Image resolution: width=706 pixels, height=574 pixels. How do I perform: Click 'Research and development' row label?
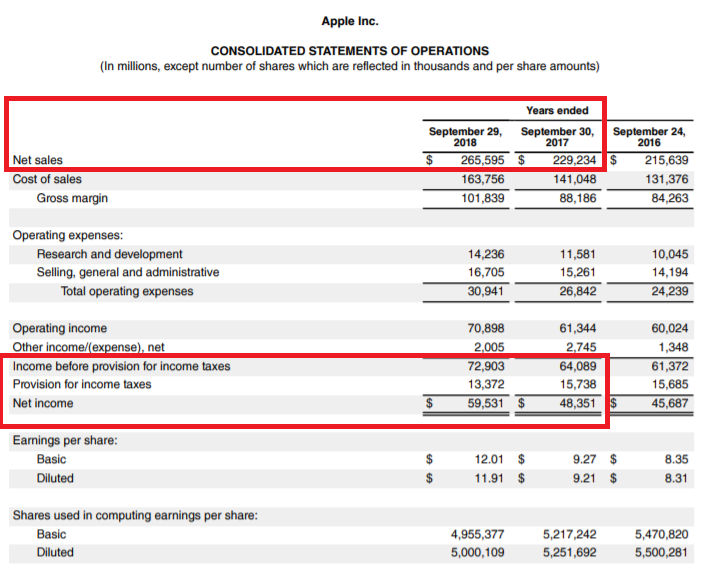(x=109, y=254)
